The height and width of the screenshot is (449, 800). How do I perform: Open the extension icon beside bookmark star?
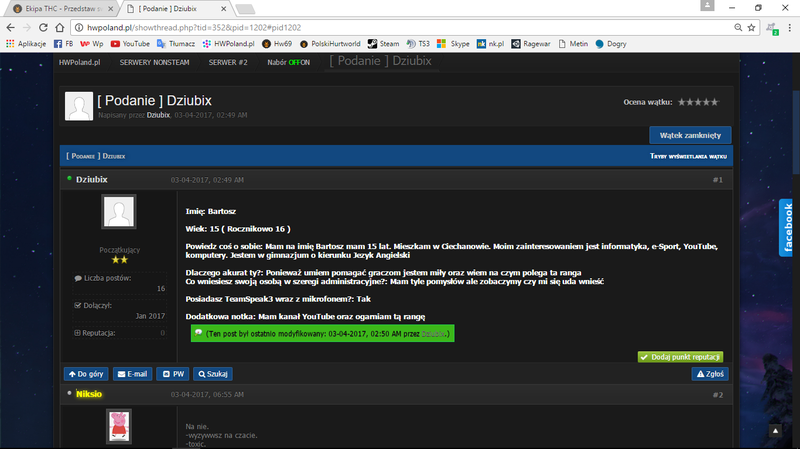tap(772, 29)
